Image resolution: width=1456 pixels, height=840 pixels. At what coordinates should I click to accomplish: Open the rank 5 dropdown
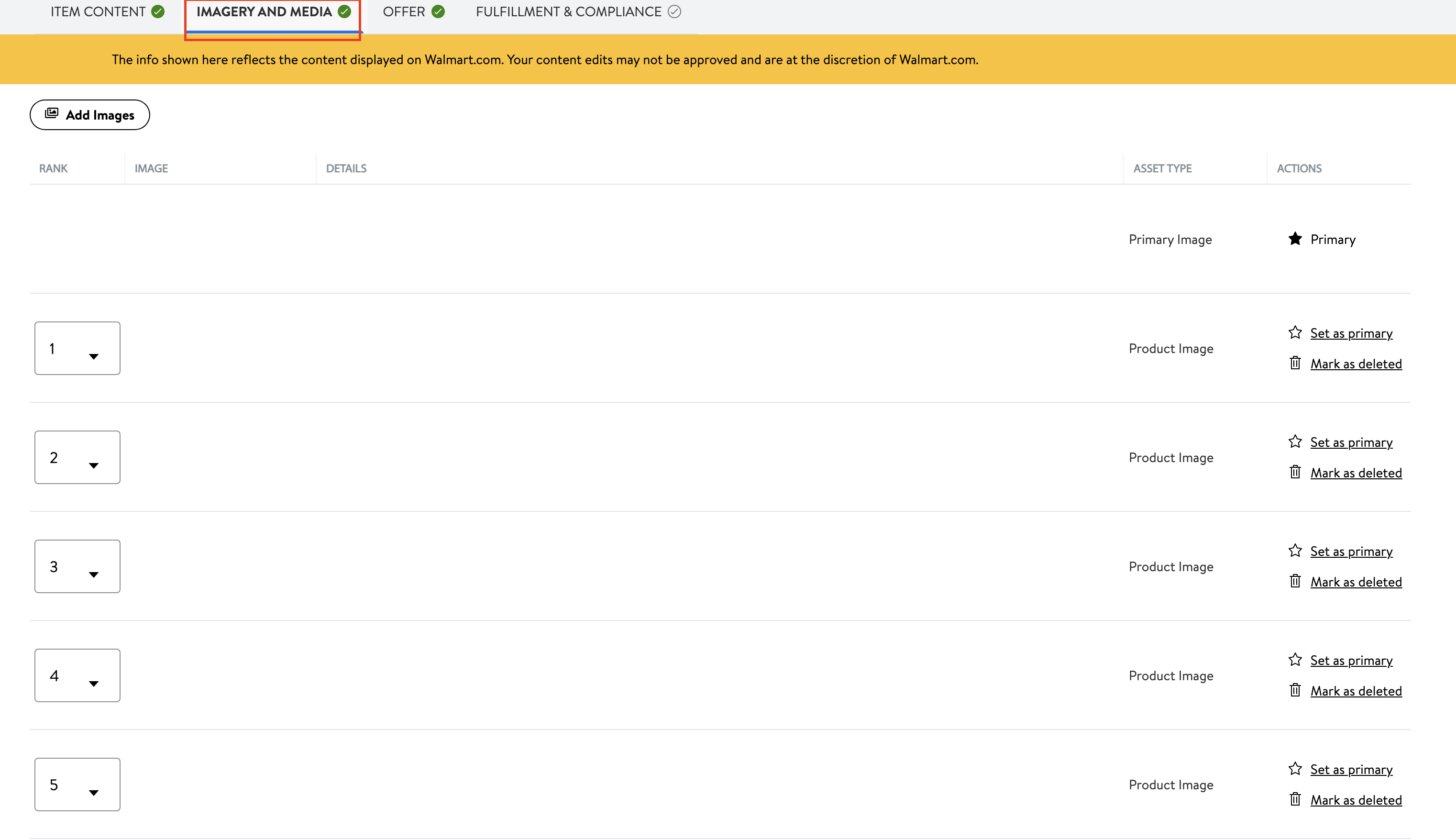77,785
